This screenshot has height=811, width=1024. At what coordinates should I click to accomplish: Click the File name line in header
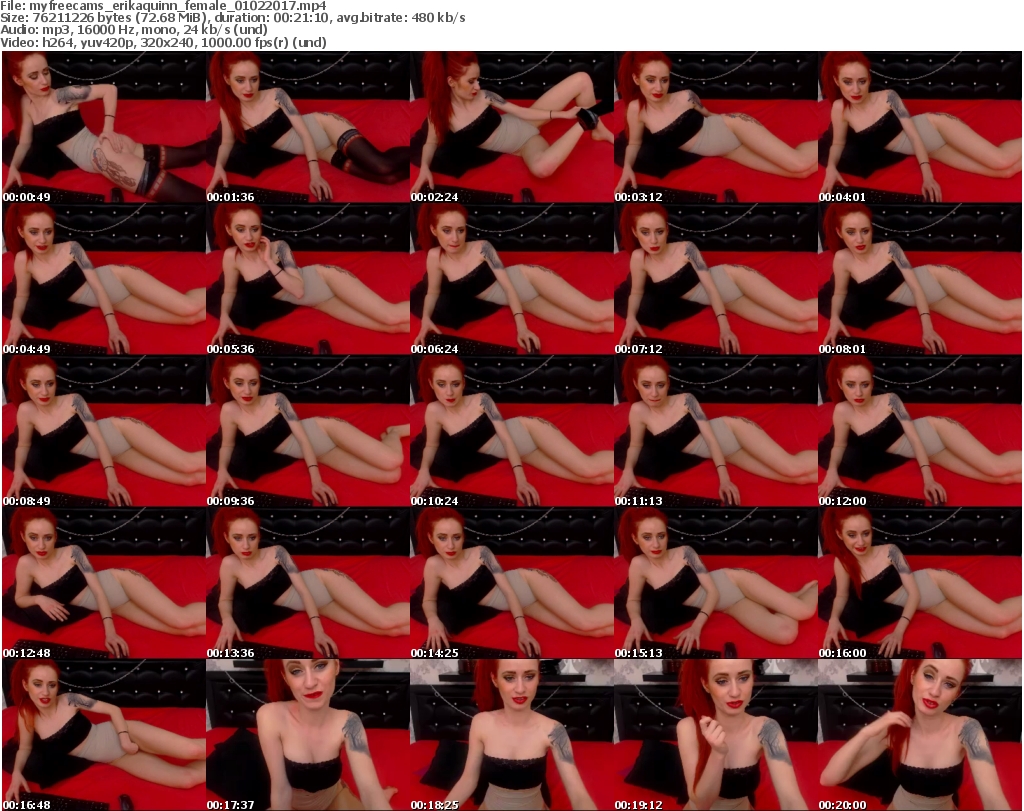[163, 6]
